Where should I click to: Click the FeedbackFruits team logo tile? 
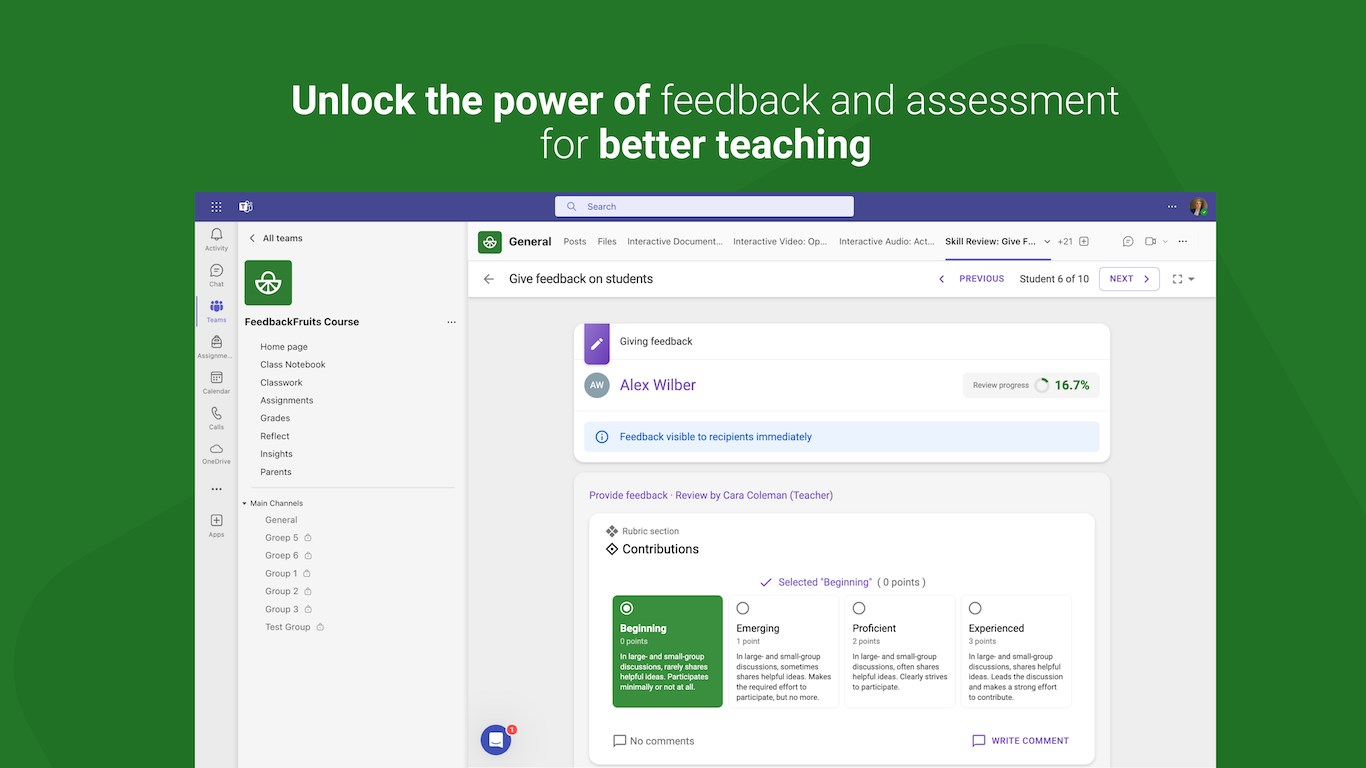point(268,283)
